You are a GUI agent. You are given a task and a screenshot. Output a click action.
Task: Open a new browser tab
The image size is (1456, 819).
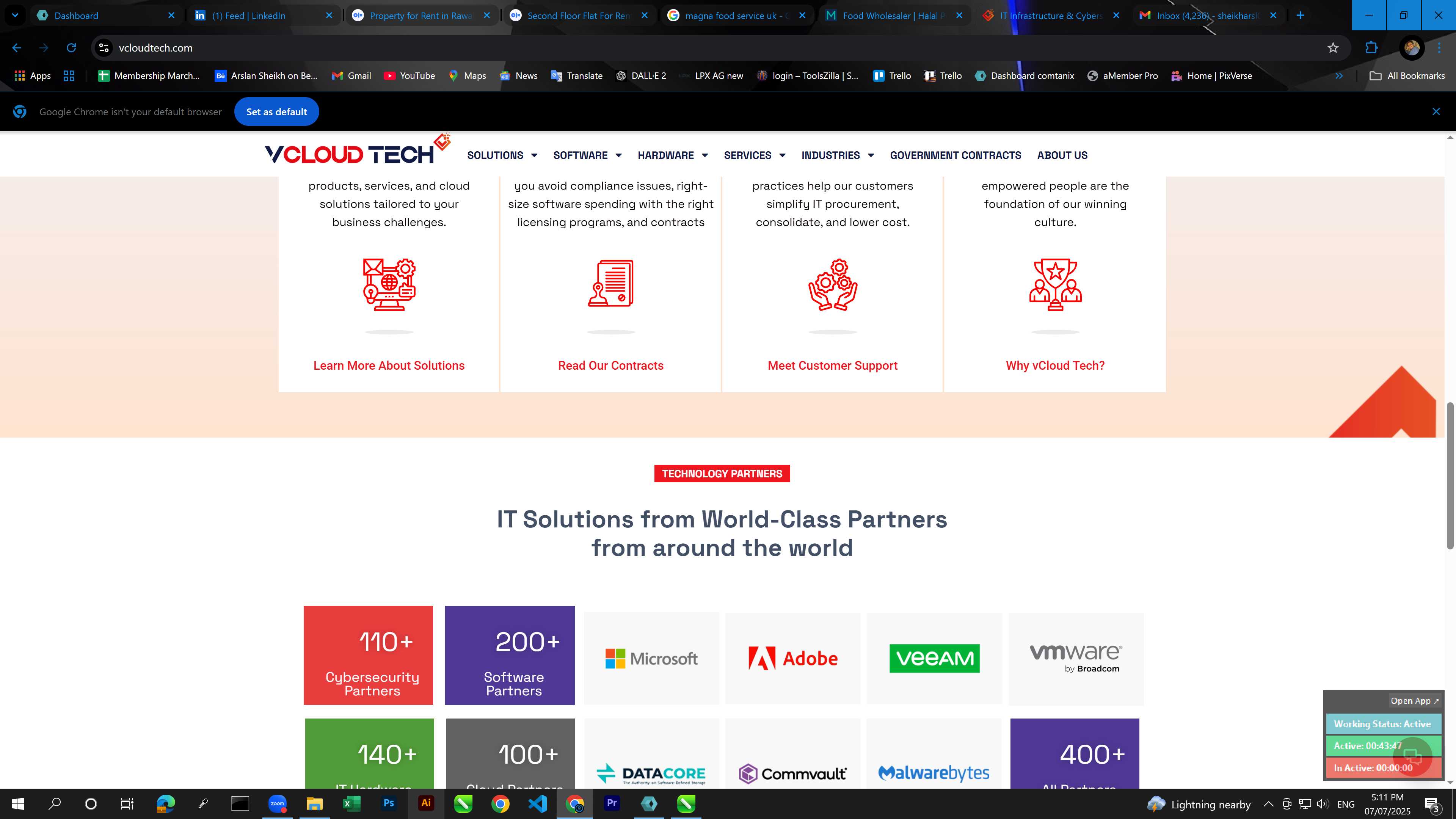(x=1300, y=15)
